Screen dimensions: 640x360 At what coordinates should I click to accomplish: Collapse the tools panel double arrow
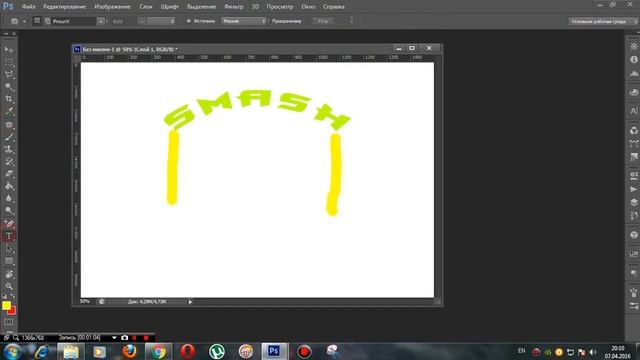tap(6, 34)
